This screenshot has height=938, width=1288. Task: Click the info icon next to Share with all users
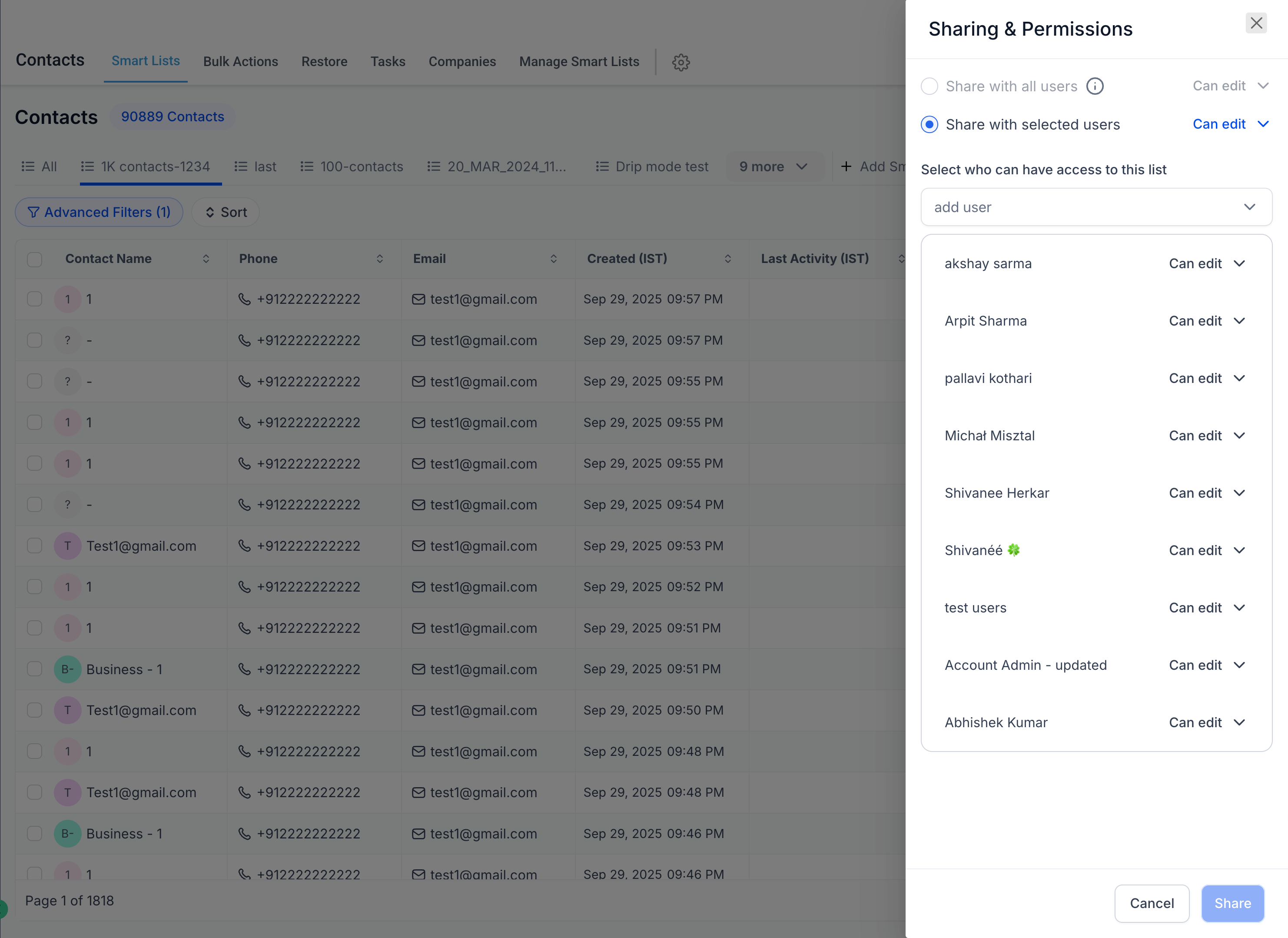click(1095, 86)
